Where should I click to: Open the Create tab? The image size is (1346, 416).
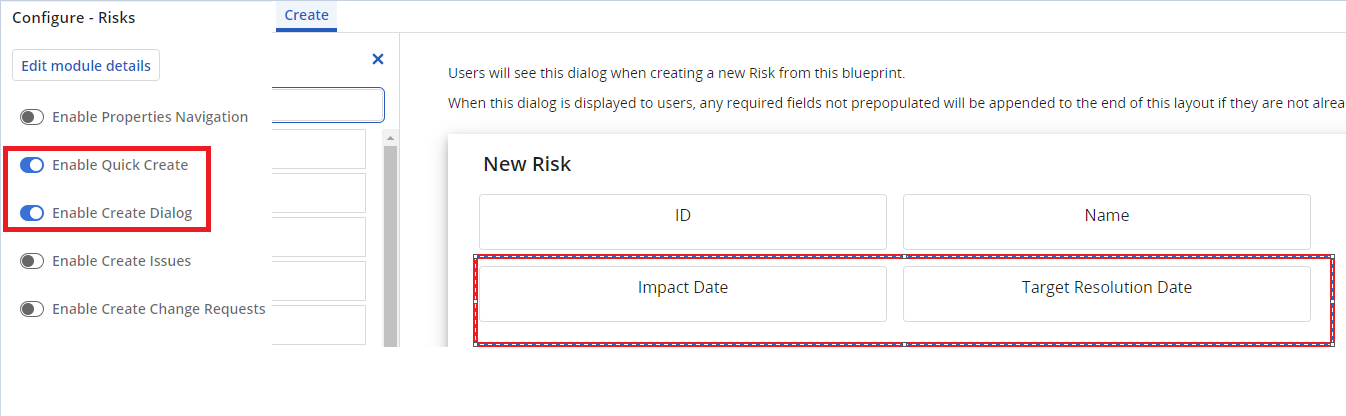point(306,15)
